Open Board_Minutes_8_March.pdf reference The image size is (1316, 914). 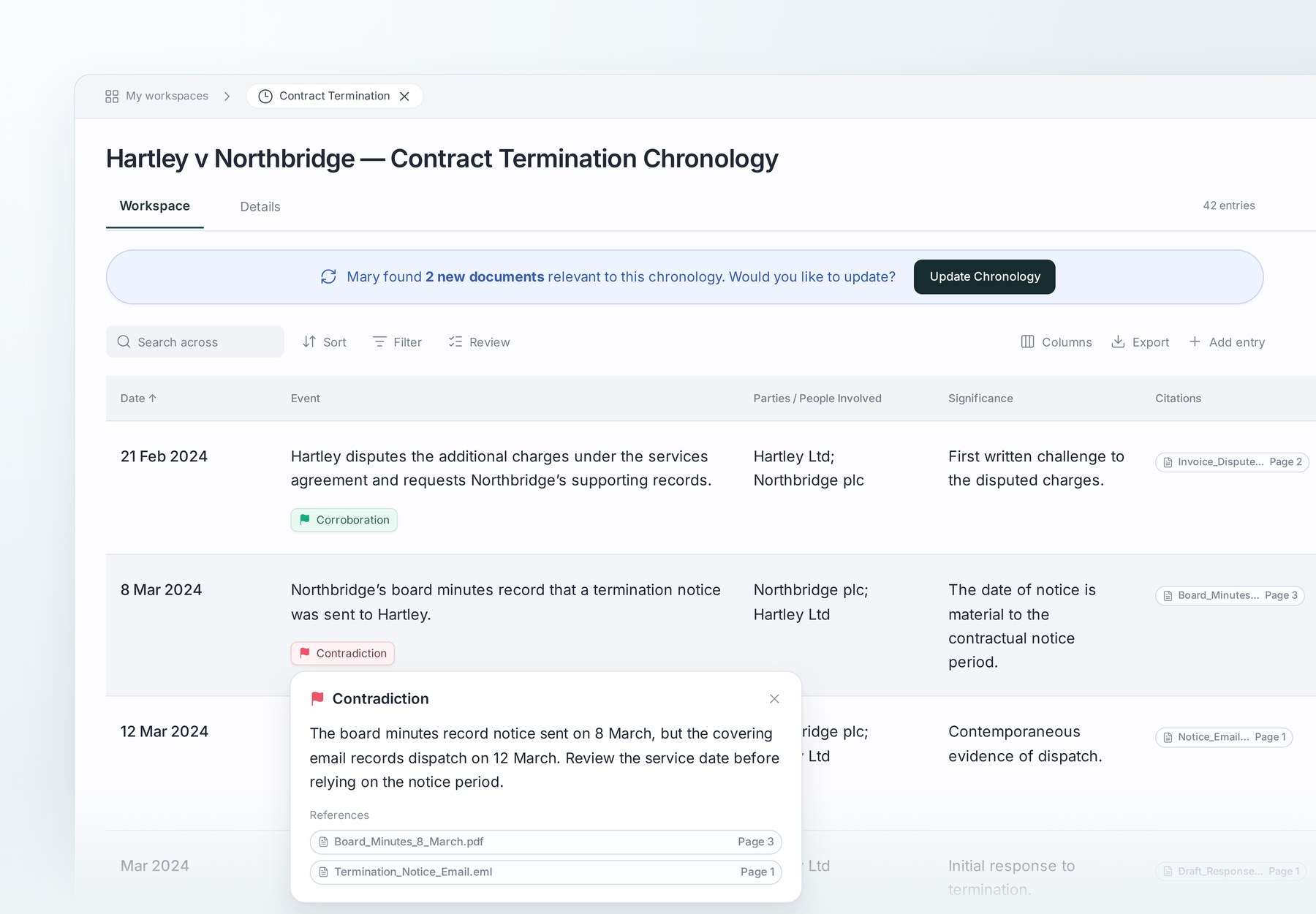tap(545, 842)
